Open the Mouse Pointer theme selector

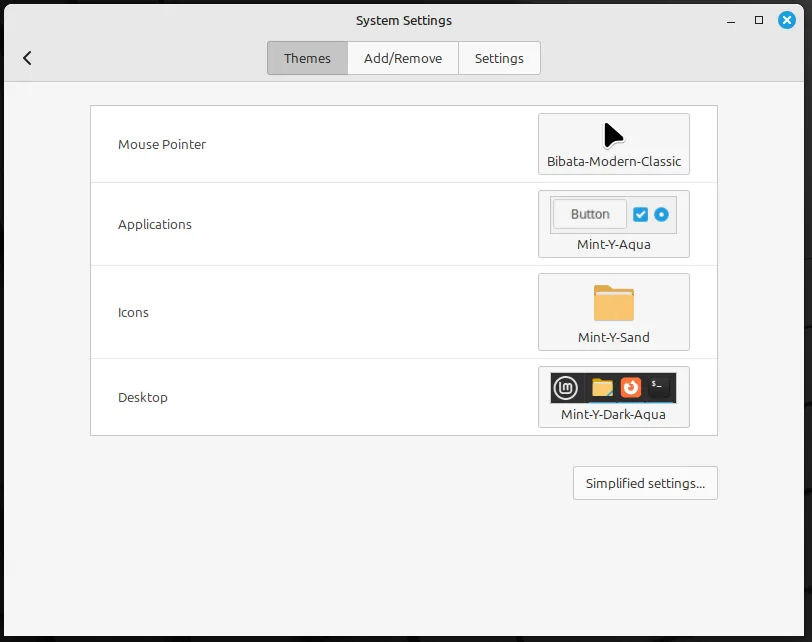(x=613, y=144)
